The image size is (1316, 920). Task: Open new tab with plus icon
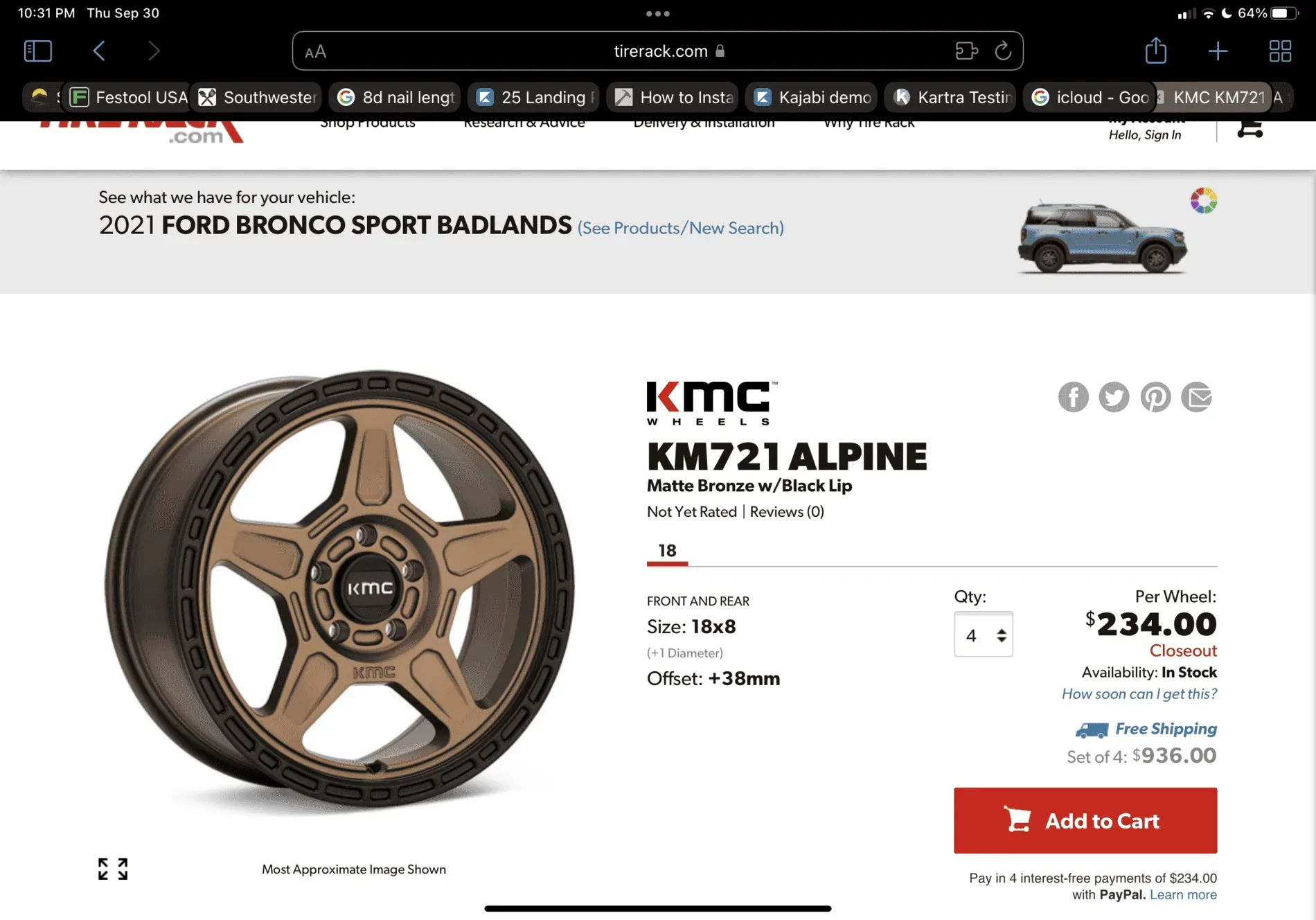point(1217,51)
